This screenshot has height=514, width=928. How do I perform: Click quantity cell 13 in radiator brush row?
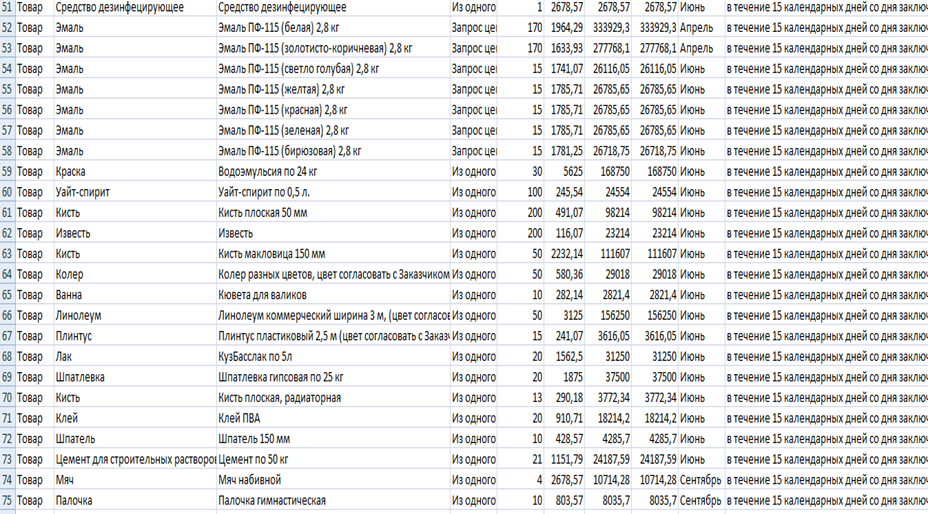521,398
